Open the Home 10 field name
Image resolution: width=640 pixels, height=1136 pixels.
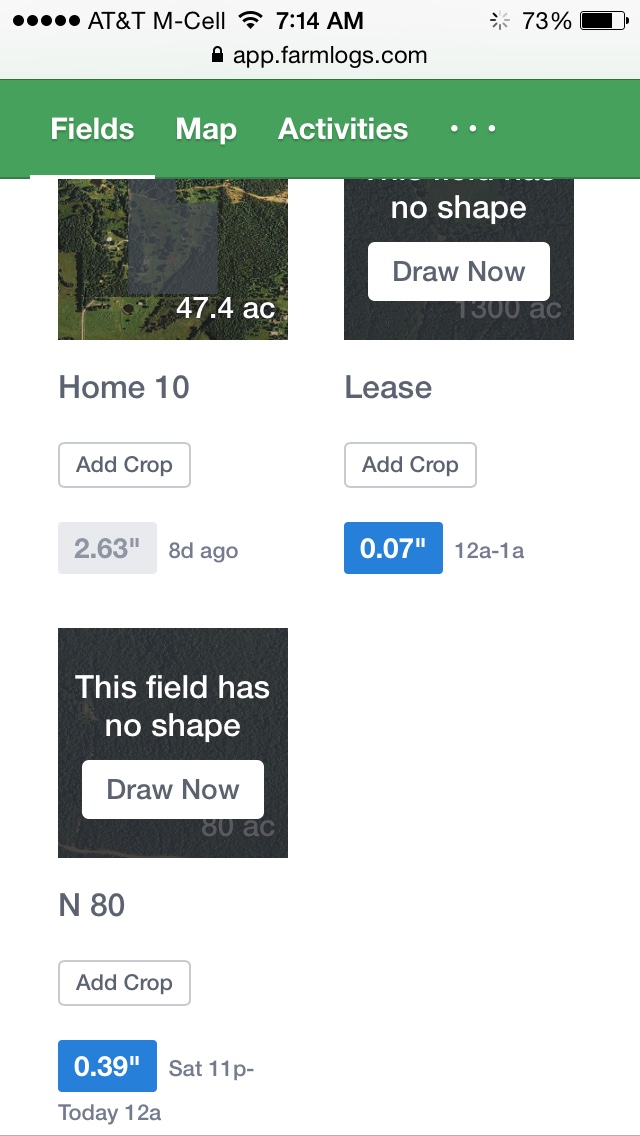point(124,387)
